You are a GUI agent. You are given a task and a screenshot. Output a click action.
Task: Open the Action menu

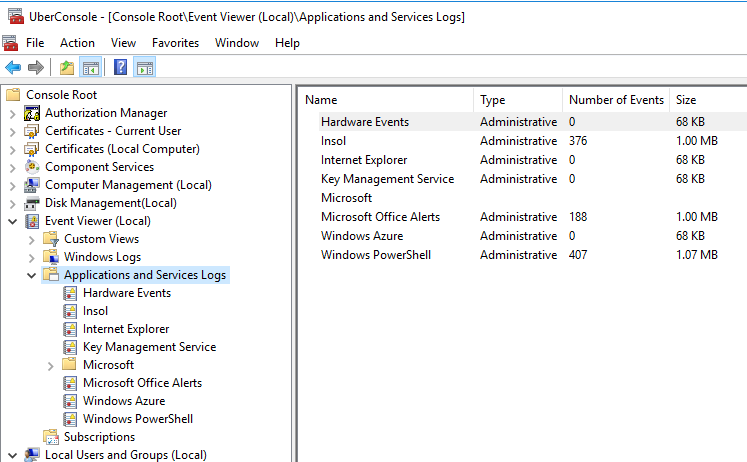77,43
